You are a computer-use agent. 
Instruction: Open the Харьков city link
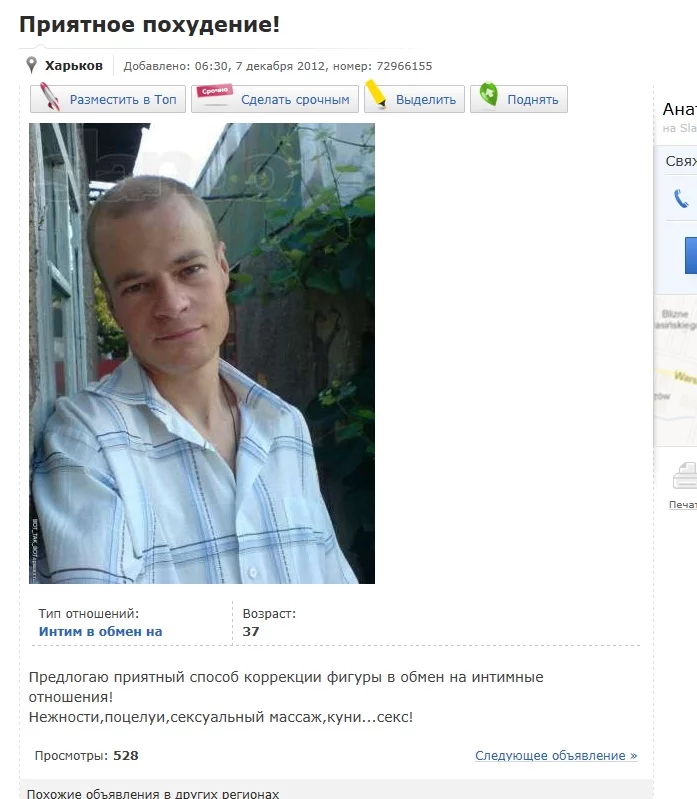coord(74,66)
